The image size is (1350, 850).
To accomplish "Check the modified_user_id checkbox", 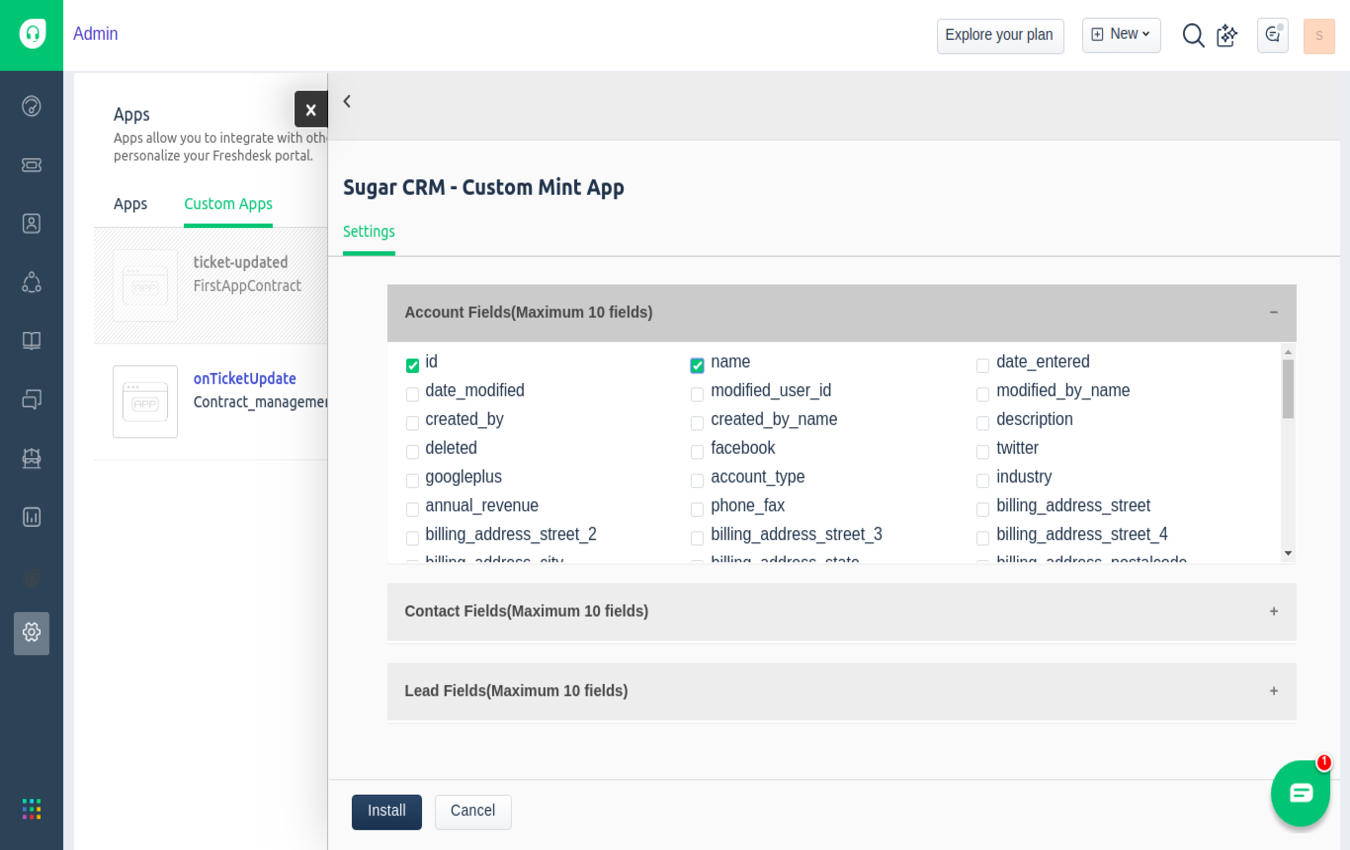I will pos(697,394).
